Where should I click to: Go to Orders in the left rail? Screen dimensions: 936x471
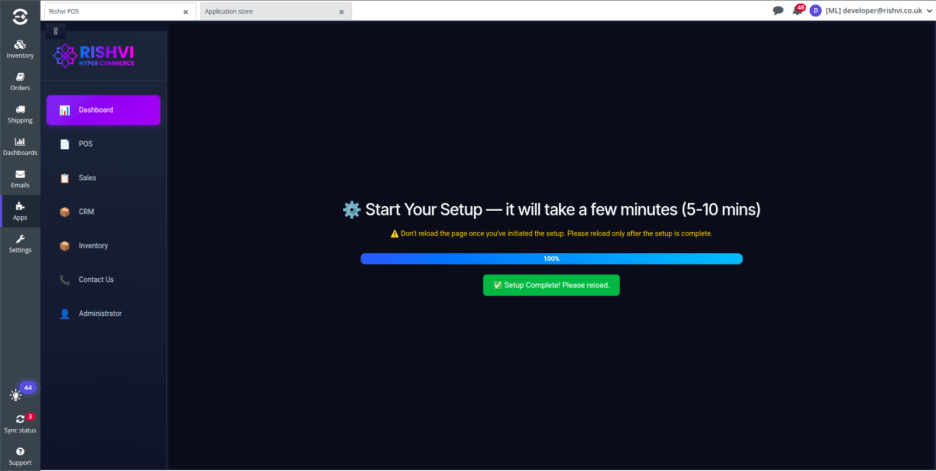pyautogui.click(x=20, y=81)
